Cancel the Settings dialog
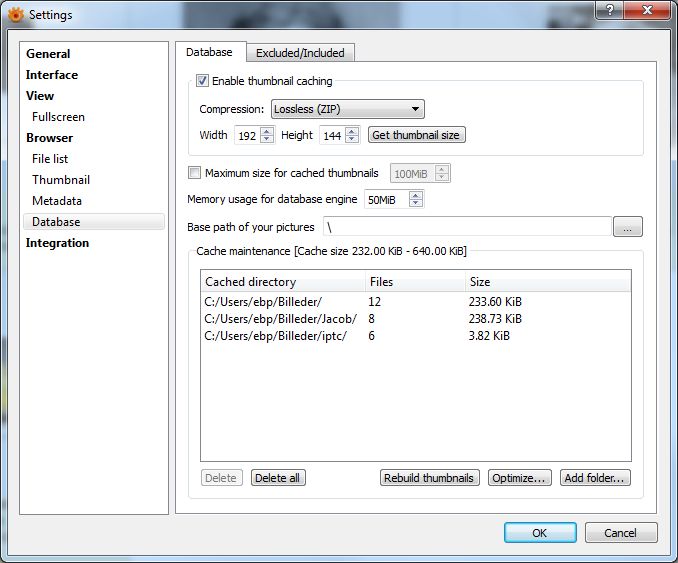Viewport: 678px width, 563px height. pyautogui.click(x=620, y=533)
